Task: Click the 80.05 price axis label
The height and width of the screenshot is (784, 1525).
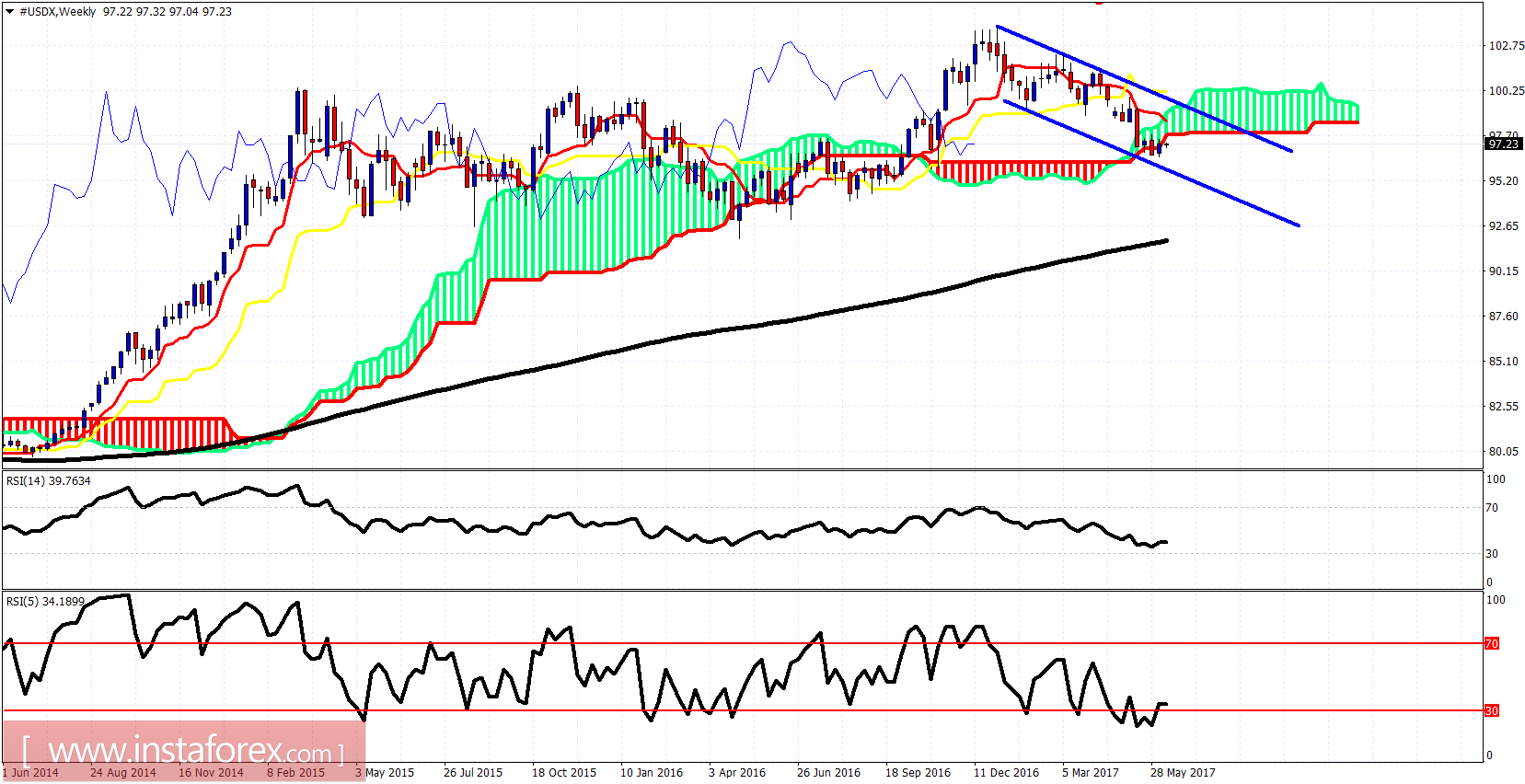Action: click(1503, 452)
